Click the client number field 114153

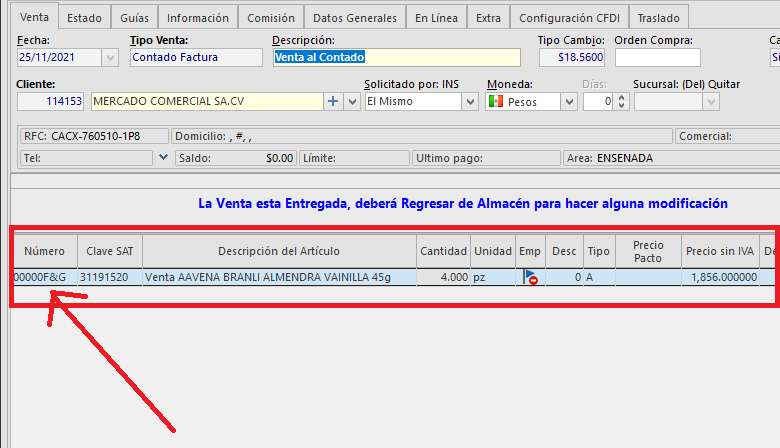pos(50,101)
